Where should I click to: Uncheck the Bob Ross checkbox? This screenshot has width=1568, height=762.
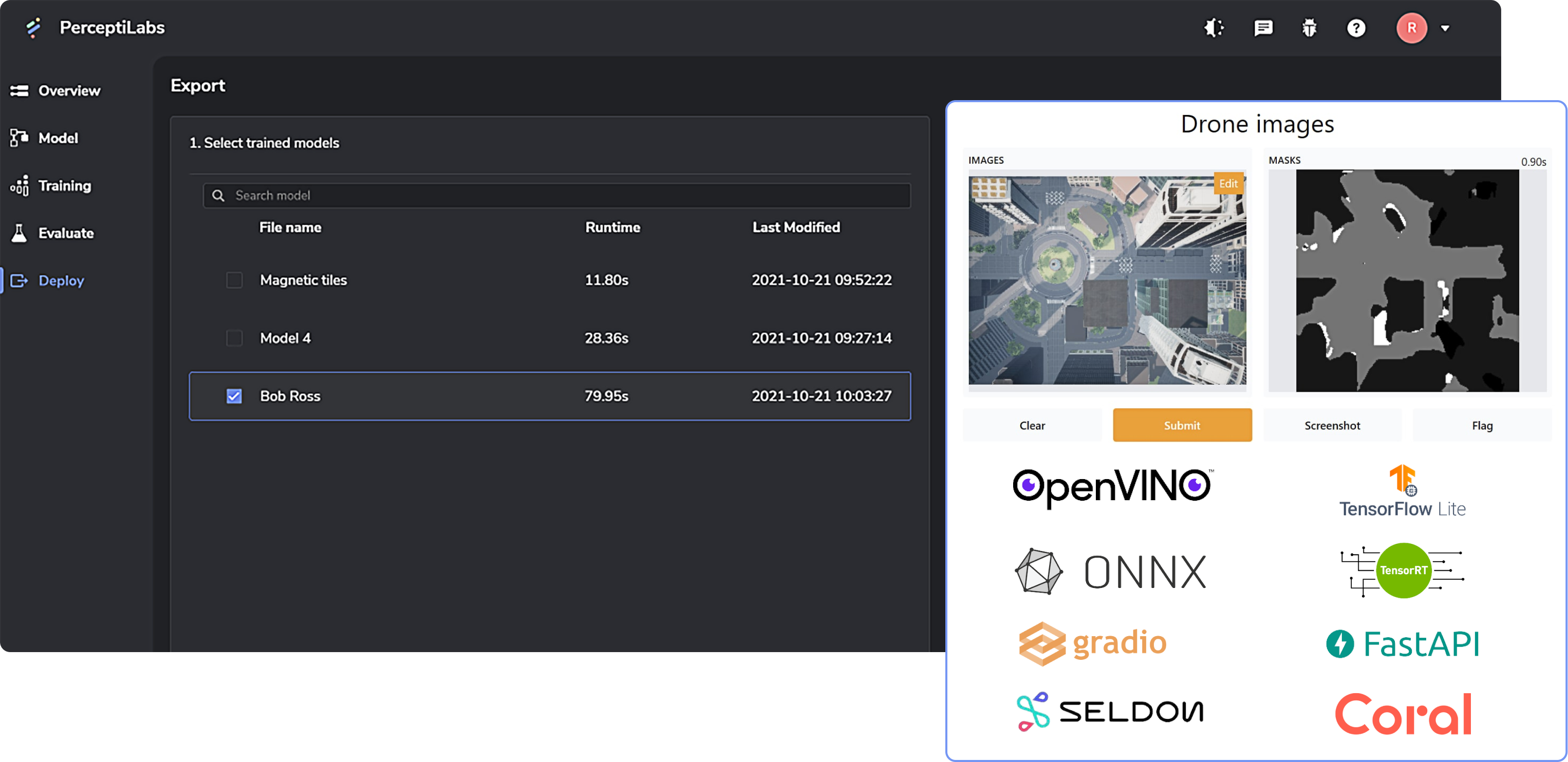234,396
